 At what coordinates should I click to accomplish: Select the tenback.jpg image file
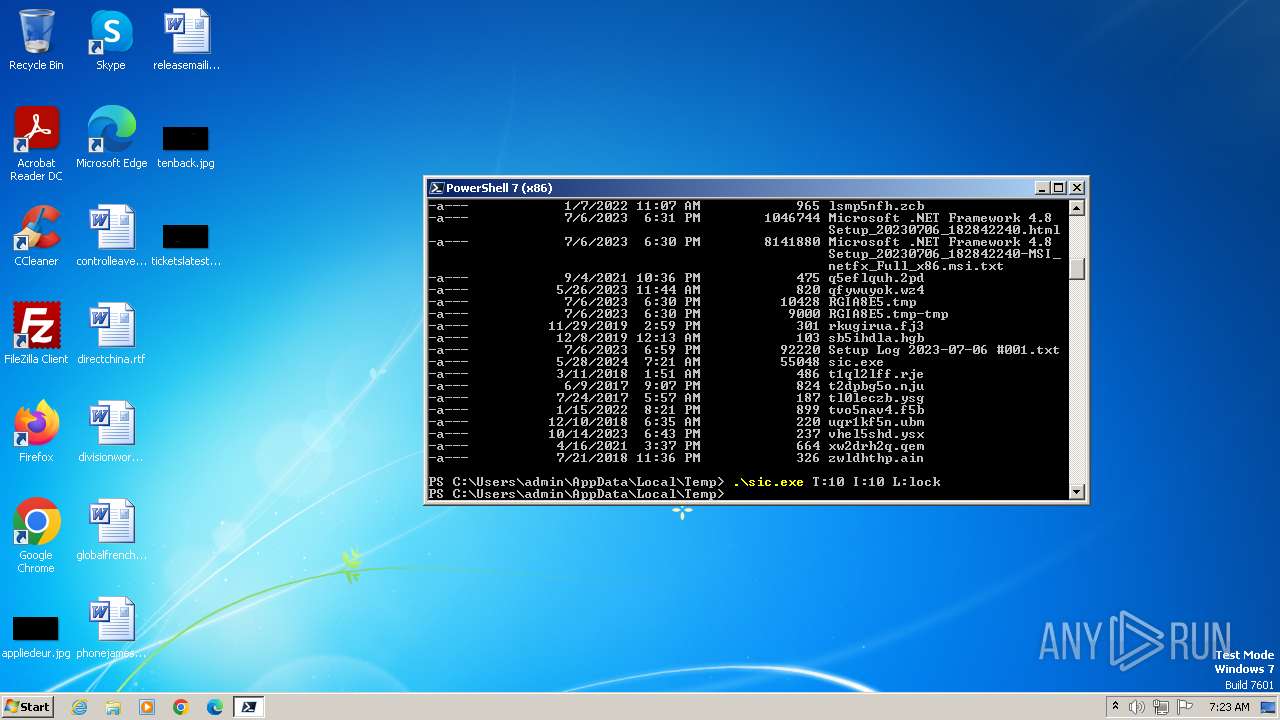(186, 146)
